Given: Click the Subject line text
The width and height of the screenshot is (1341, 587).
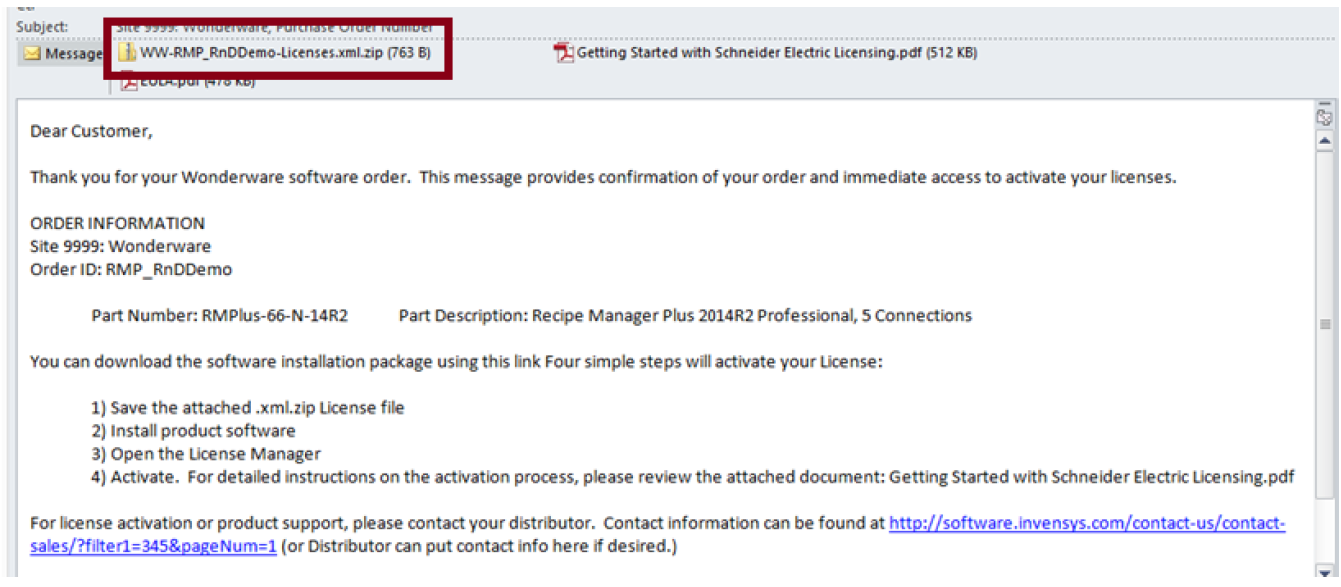Looking at the screenshot, I should coord(275,27).
